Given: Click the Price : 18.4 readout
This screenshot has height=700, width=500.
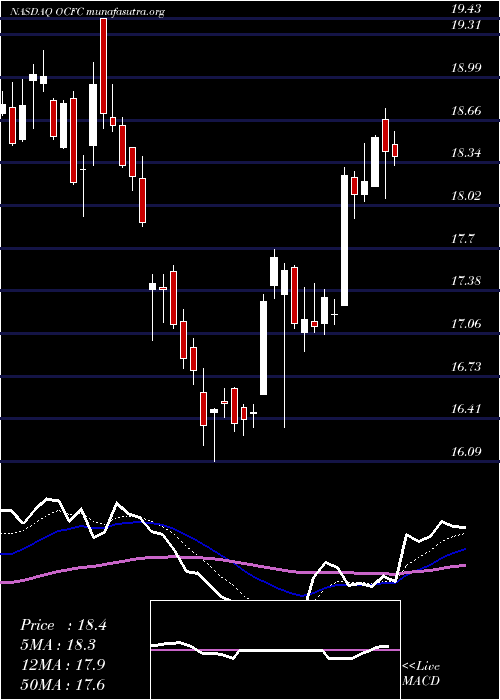Looking at the screenshot, I should 63,625.
